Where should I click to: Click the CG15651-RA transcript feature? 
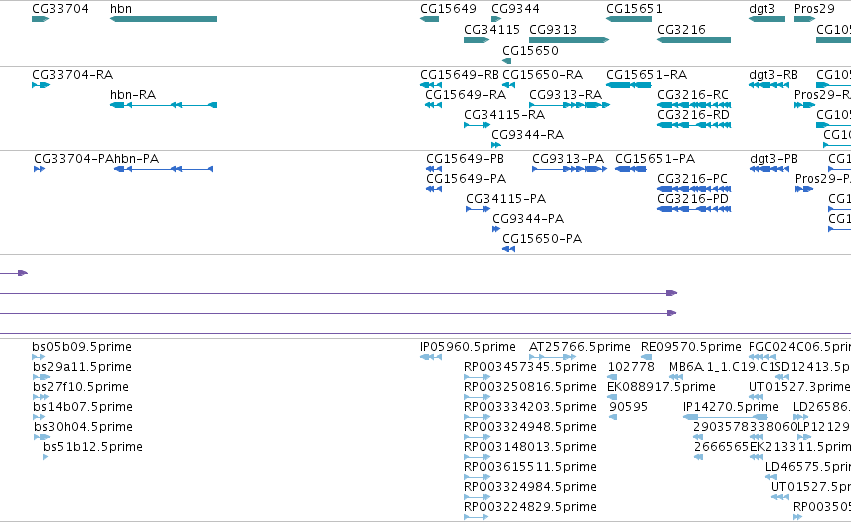click(x=628, y=85)
